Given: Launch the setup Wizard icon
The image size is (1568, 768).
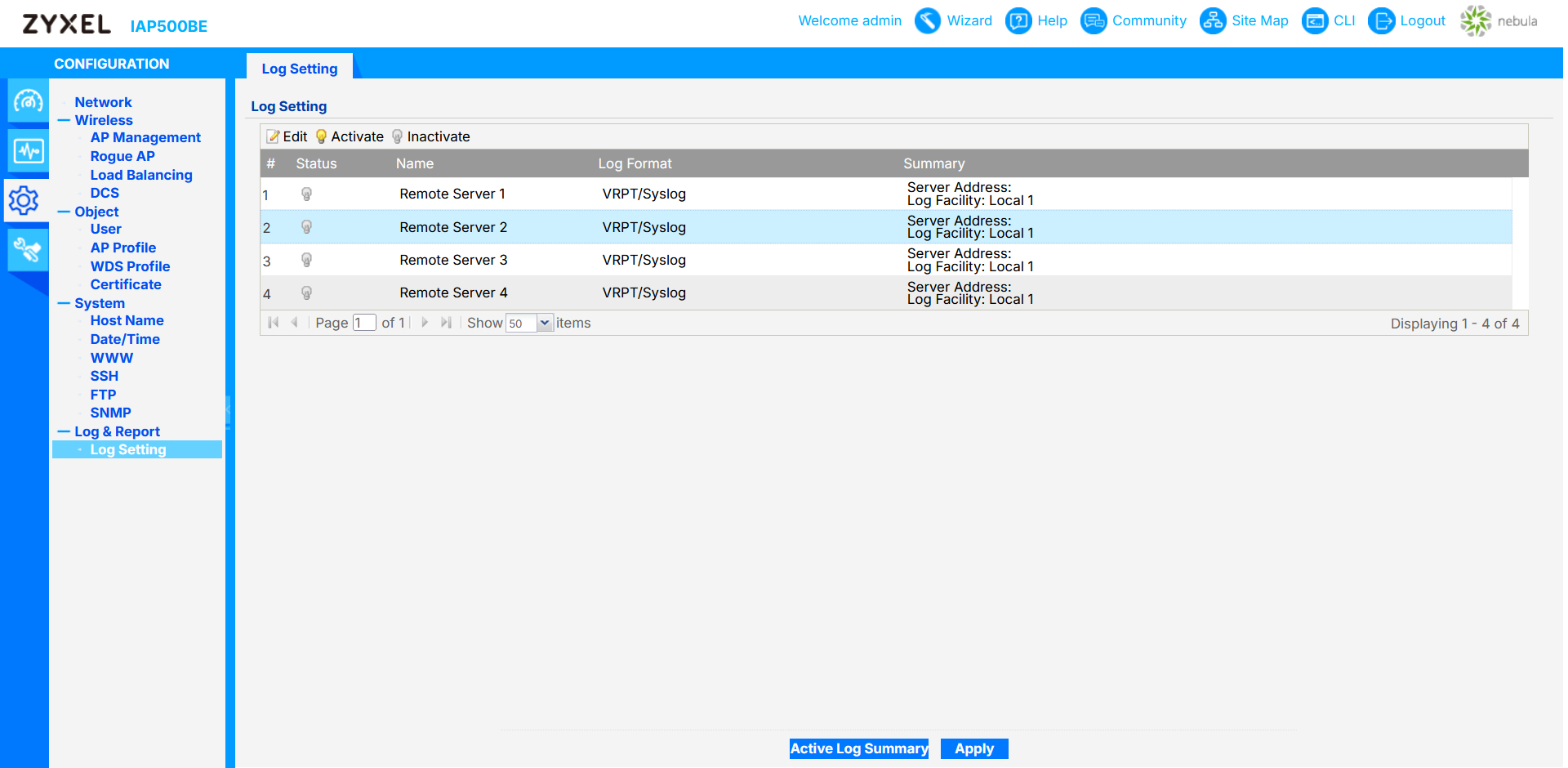Looking at the screenshot, I should click(927, 21).
